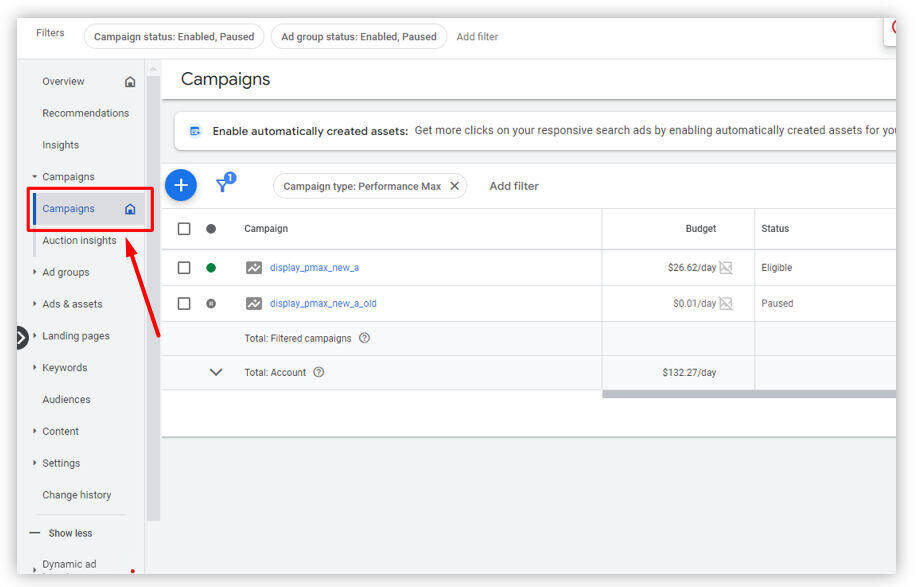Click paused status icon of display_pmax_new_a_old
The image size is (917, 587).
(211, 303)
